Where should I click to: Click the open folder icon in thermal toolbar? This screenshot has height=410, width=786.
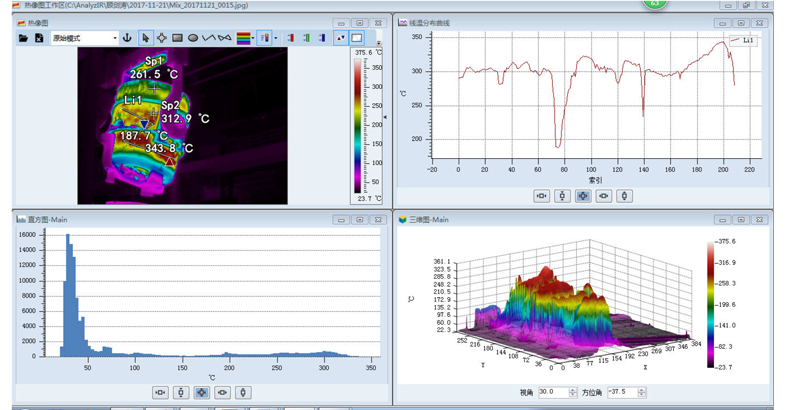tap(23, 38)
